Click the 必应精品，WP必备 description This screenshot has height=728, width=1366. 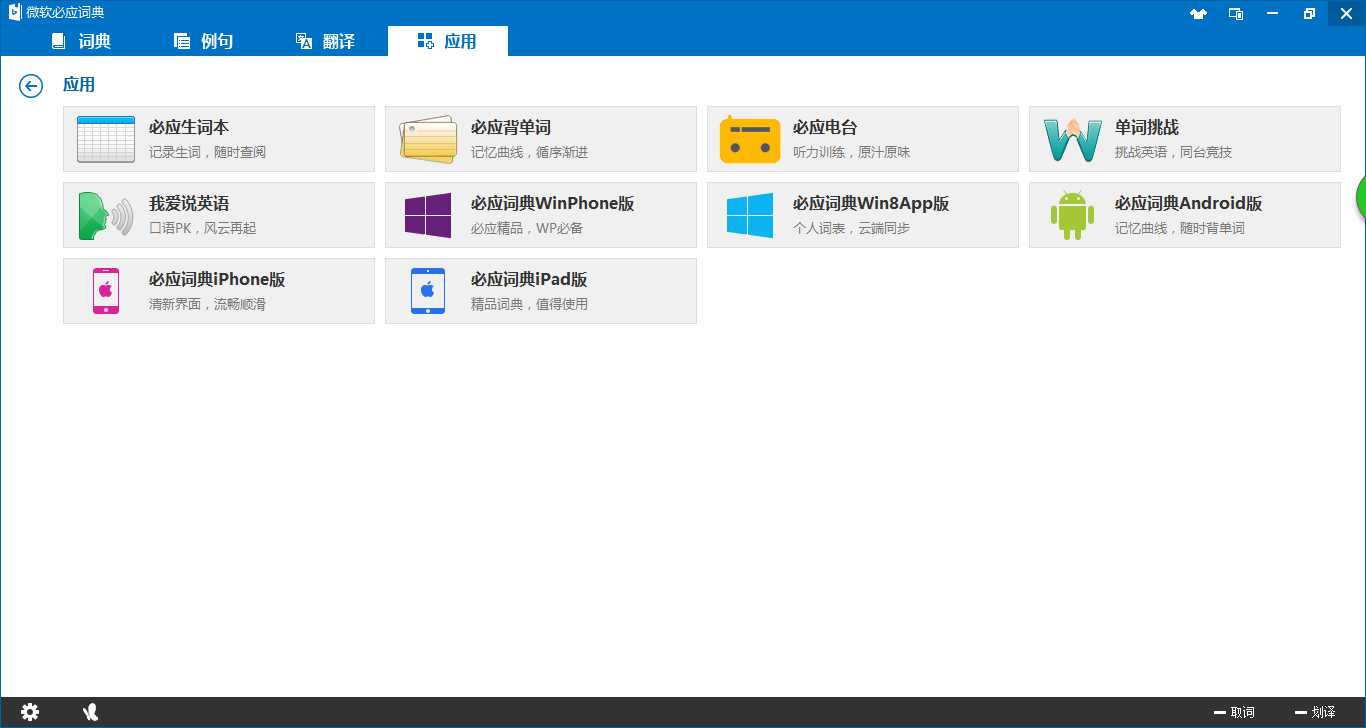tap(527, 228)
